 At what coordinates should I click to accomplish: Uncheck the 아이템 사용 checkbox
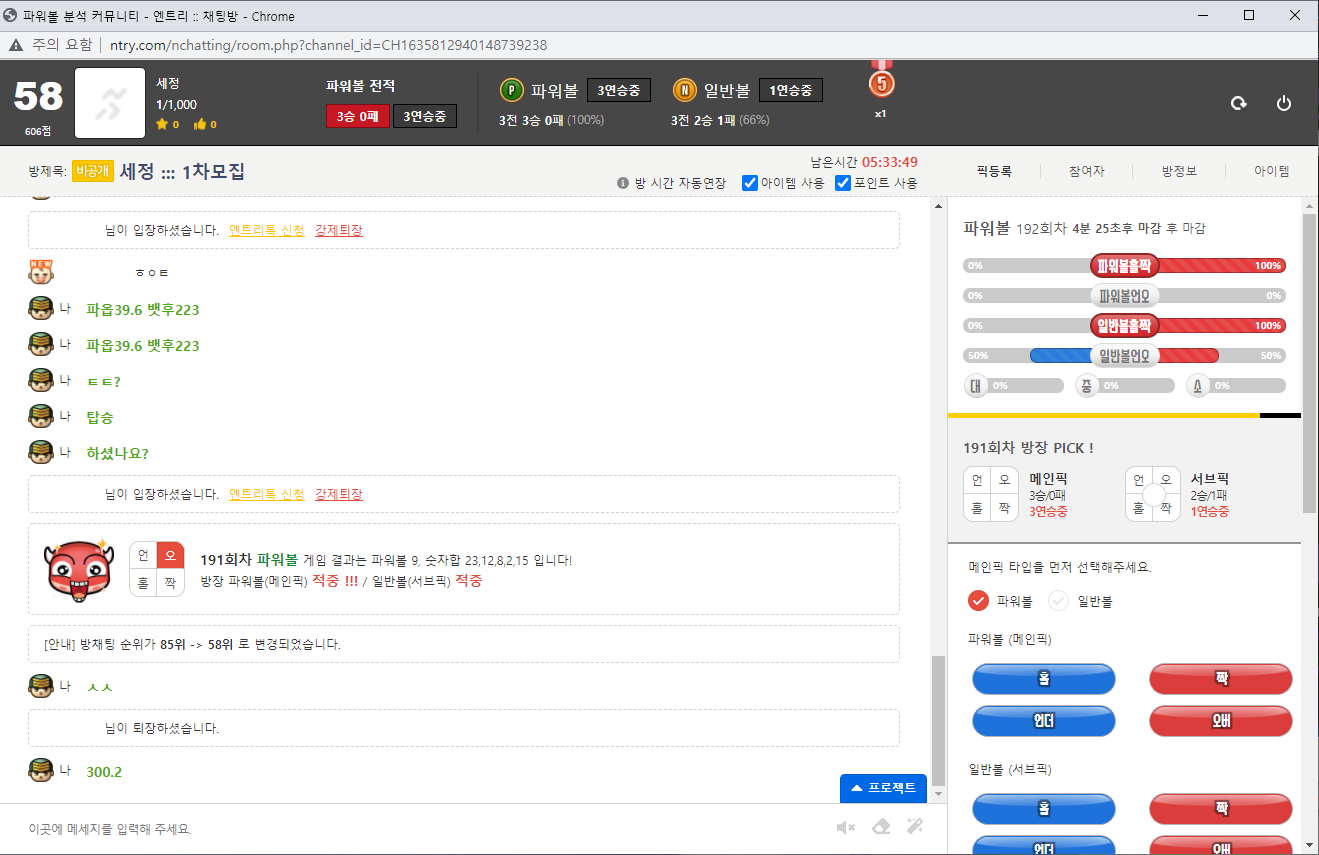750,183
